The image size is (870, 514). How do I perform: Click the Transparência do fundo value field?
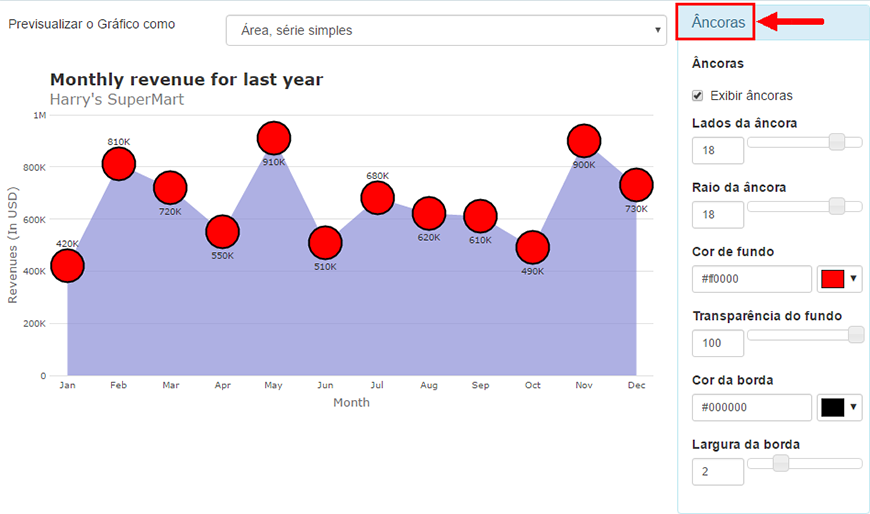tap(717, 343)
